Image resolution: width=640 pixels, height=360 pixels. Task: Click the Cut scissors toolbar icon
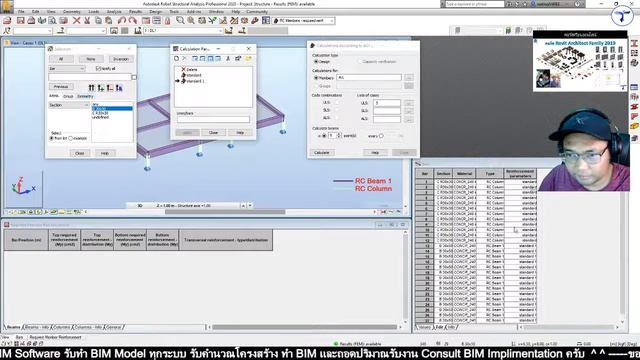pyautogui.click(x=87, y=20)
